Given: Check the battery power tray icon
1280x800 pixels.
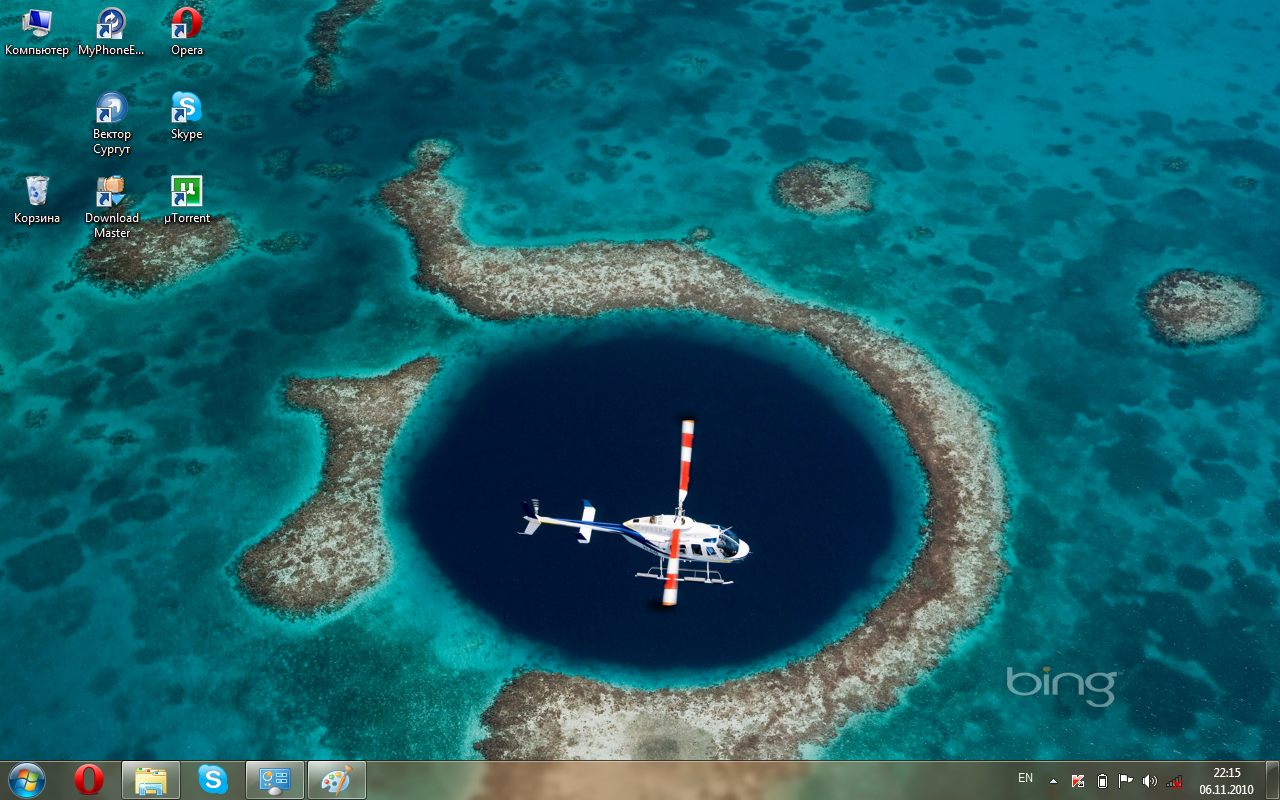Looking at the screenshot, I should tap(1102, 781).
